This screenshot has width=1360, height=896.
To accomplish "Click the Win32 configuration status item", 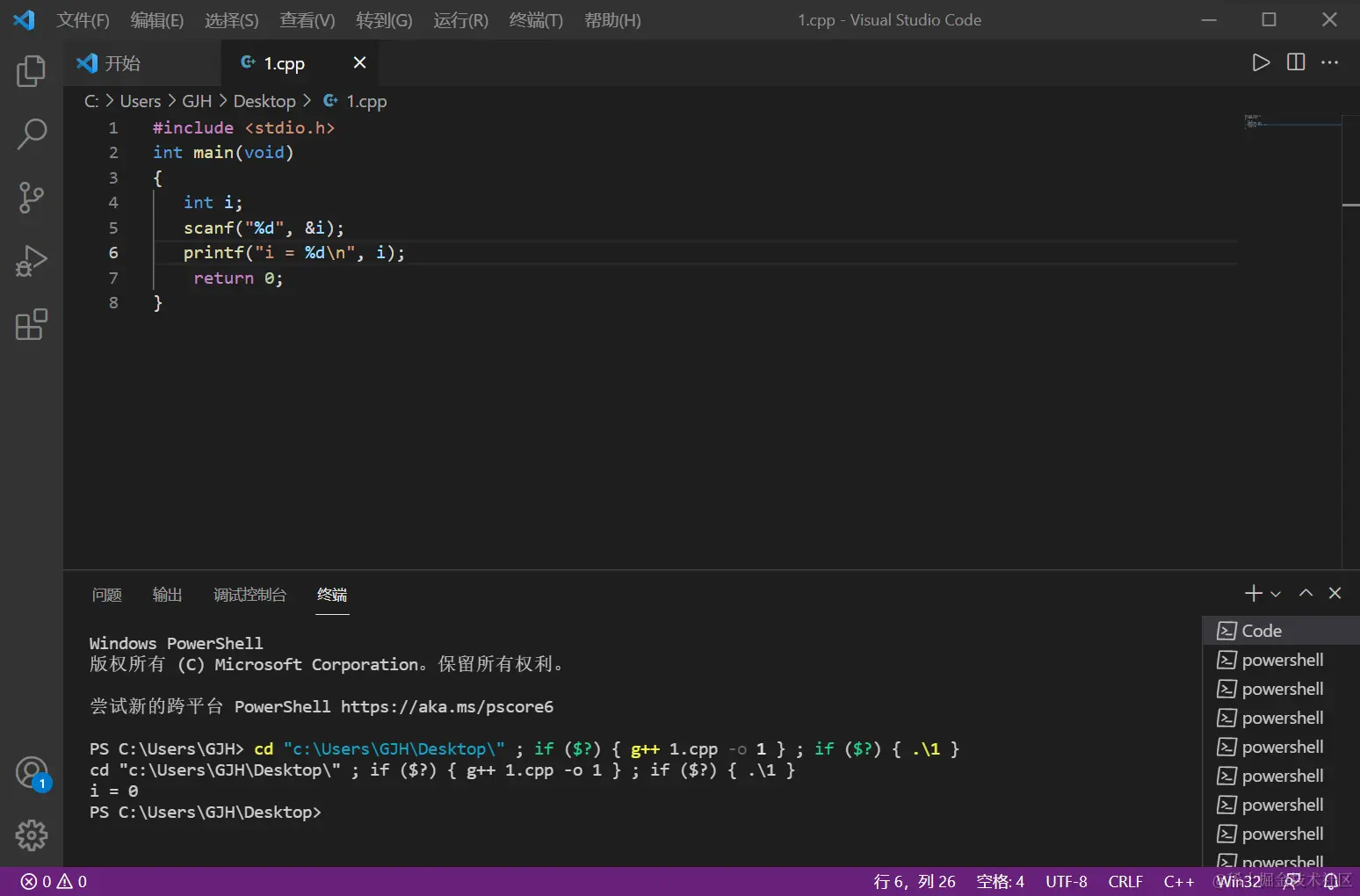I will (1239, 881).
